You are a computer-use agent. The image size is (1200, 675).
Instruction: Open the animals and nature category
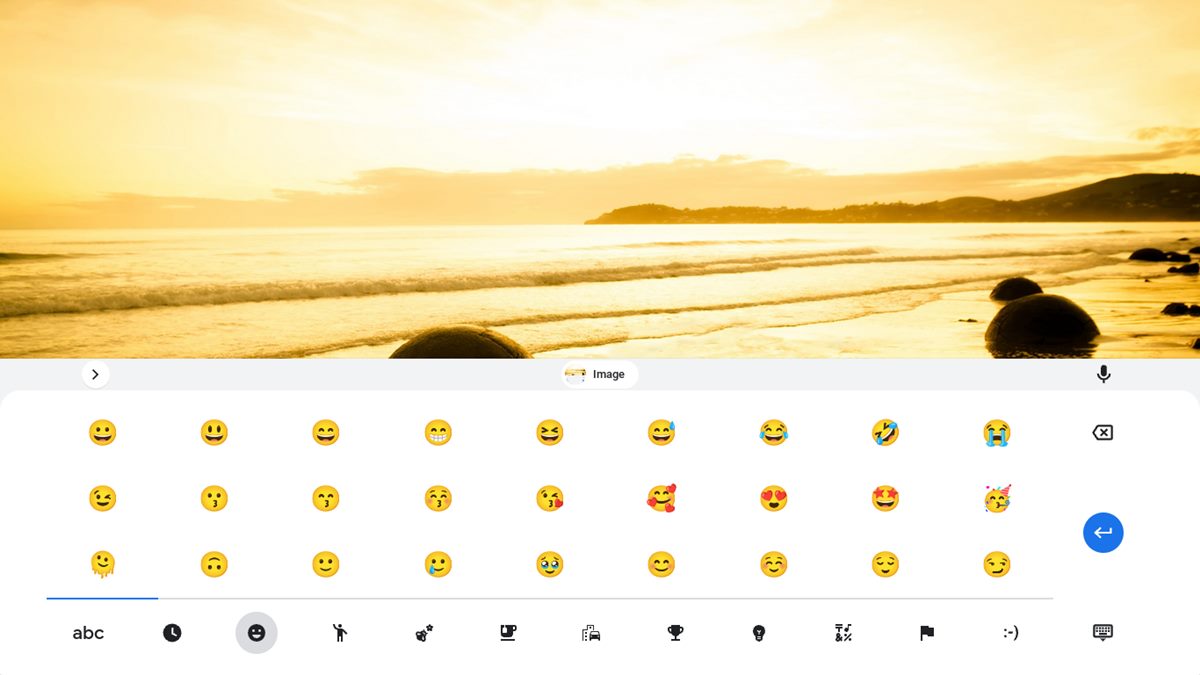pos(424,632)
